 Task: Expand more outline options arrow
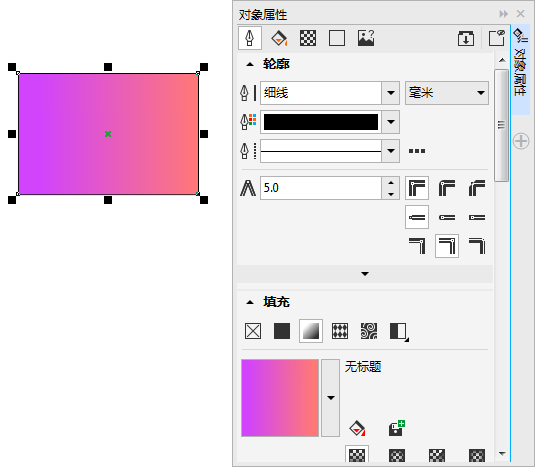point(365,274)
